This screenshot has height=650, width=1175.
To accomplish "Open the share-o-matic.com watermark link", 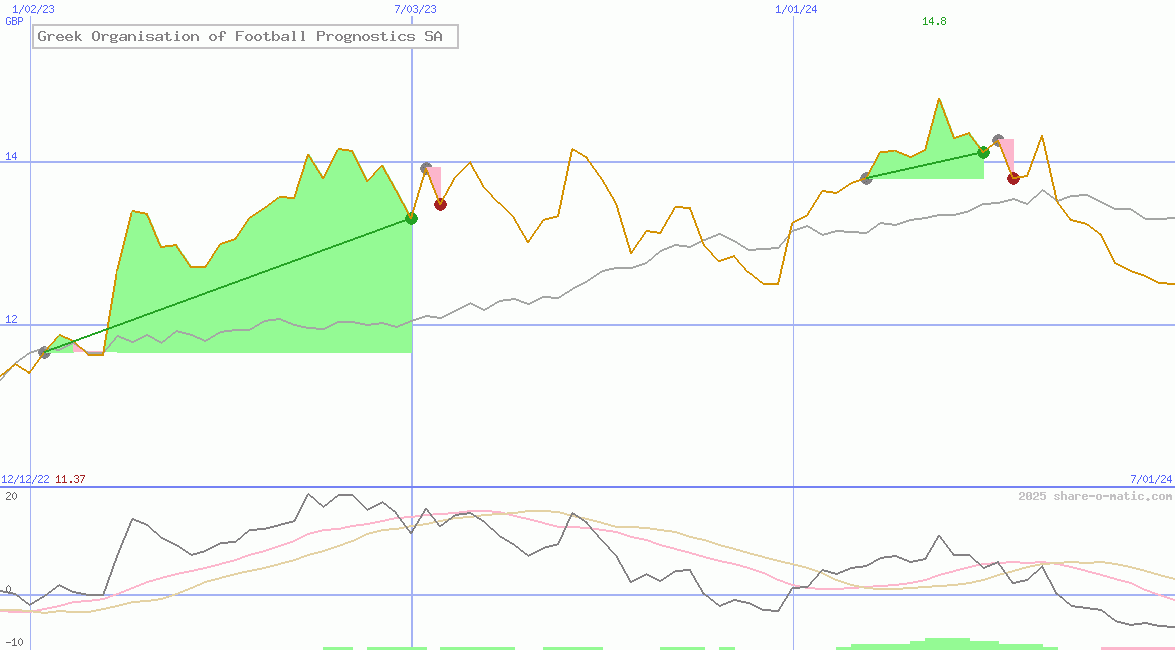I will [1095, 496].
